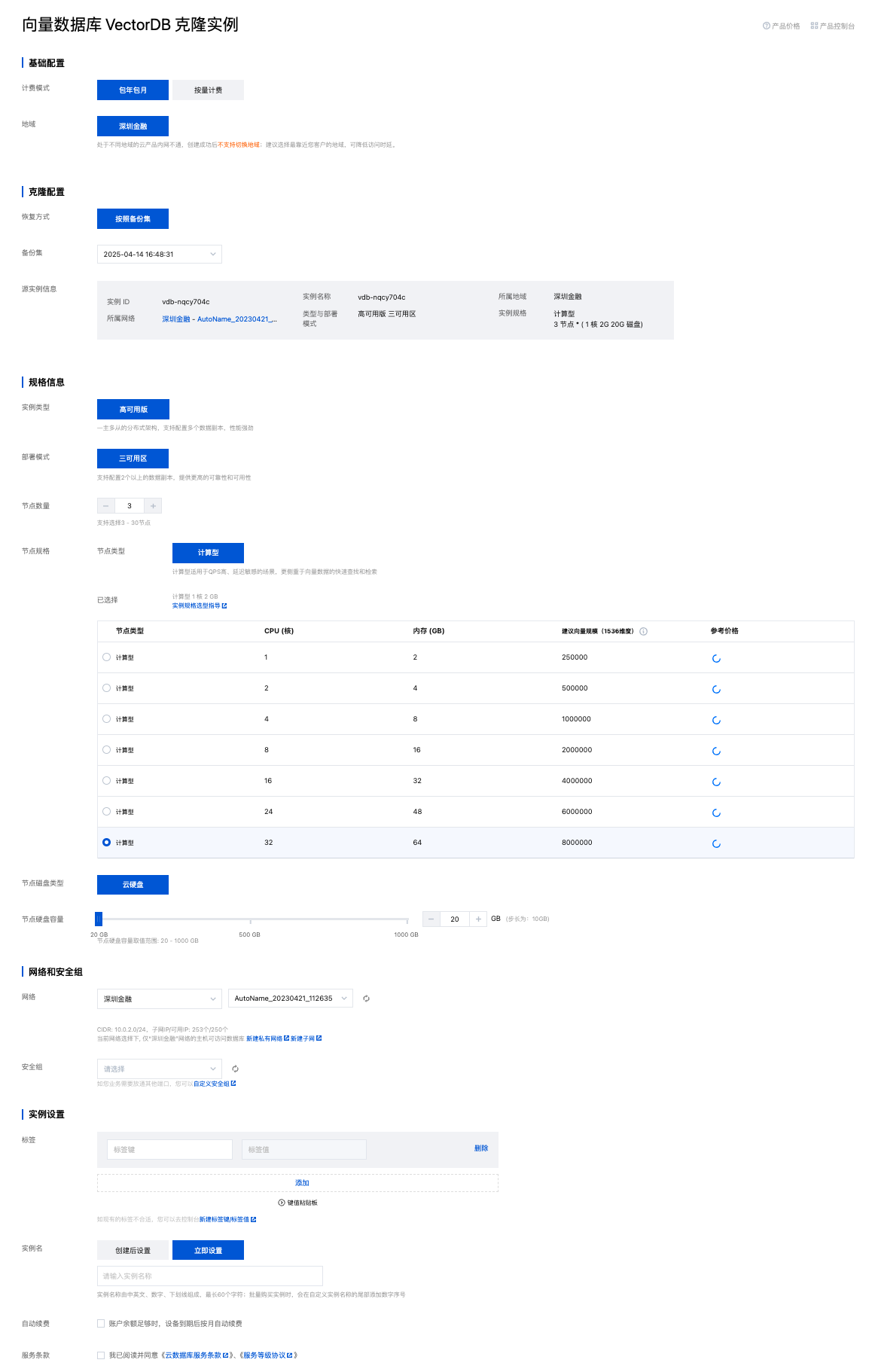This screenshot has height=1372, width=869.
Task: Decrease 节点数量 with the minus button
Action: coord(106,506)
